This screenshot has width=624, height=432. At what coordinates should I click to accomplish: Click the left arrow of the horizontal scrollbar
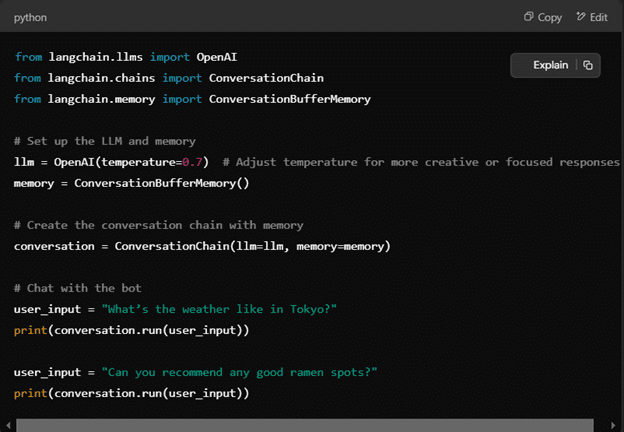pyautogui.click(x=8, y=425)
